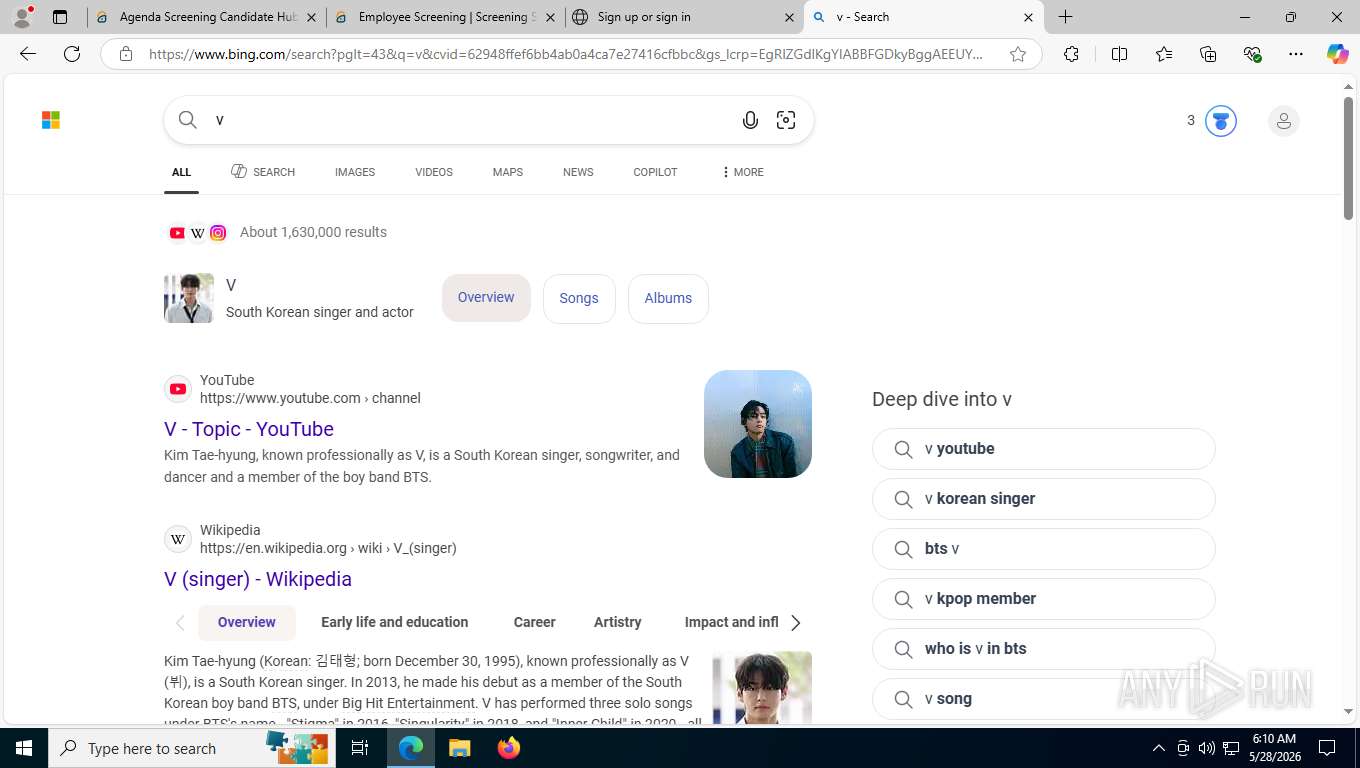This screenshot has height=768, width=1360.
Task: Search suggestion who is v in bts
Action: coord(1044,649)
